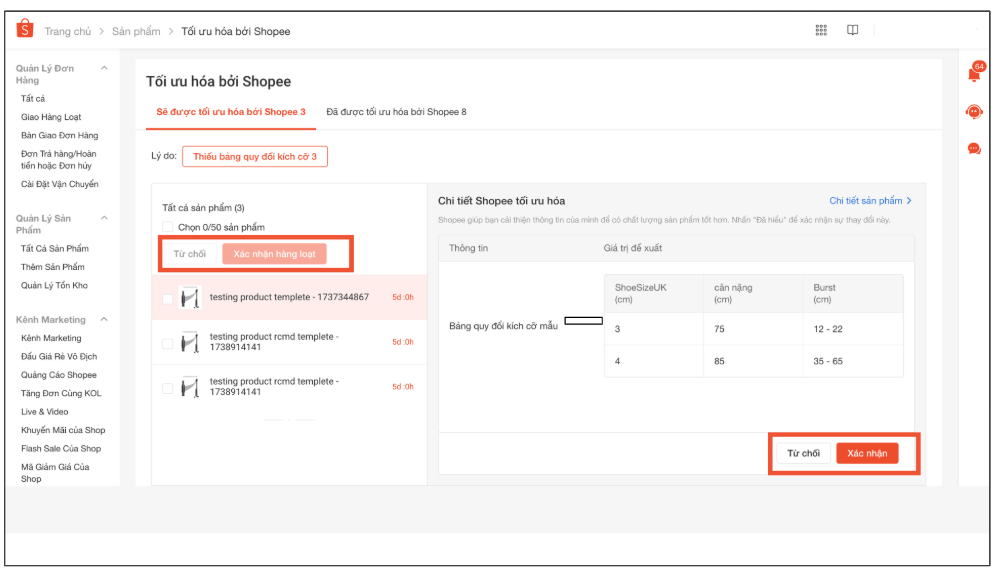Screen dimensions: 997x573
Task: Select filter 'Thiếu bảng quy đổi kích cỡ 3'
Action: (255, 156)
